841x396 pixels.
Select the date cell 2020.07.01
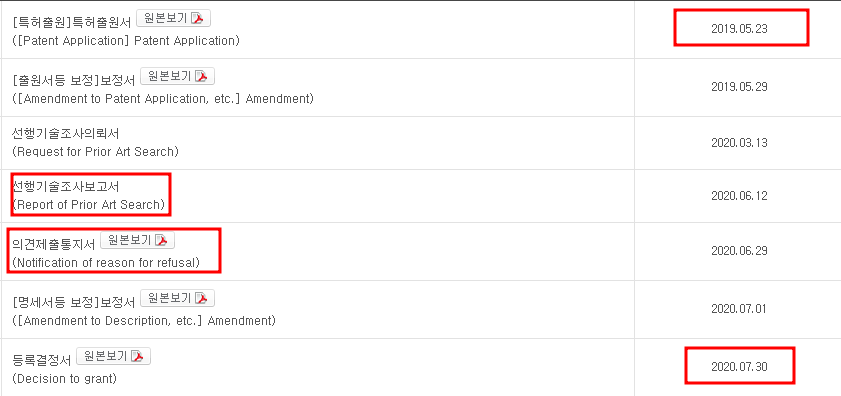click(739, 310)
